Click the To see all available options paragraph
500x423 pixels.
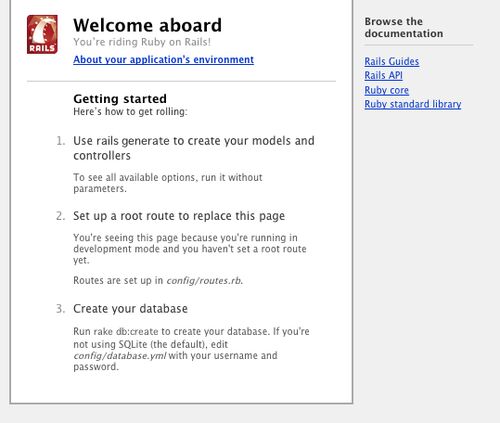(x=168, y=183)
